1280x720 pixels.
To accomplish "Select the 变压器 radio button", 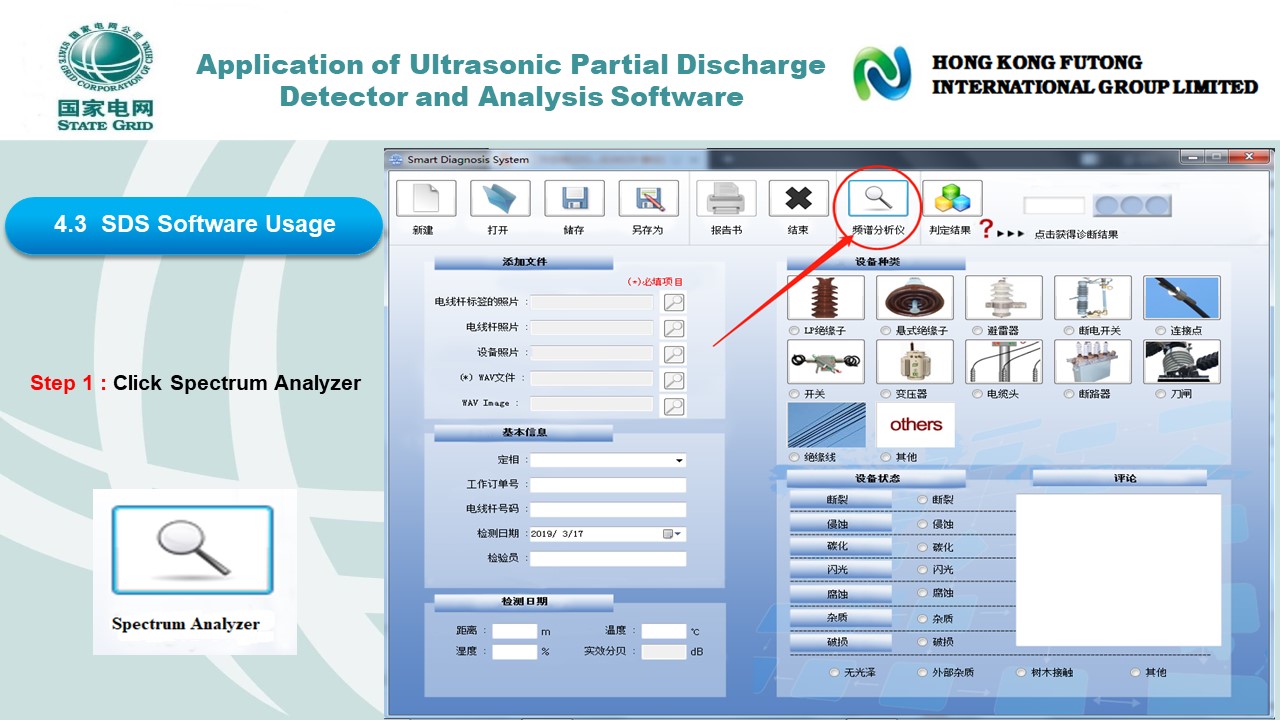I will tap(886, 394).
